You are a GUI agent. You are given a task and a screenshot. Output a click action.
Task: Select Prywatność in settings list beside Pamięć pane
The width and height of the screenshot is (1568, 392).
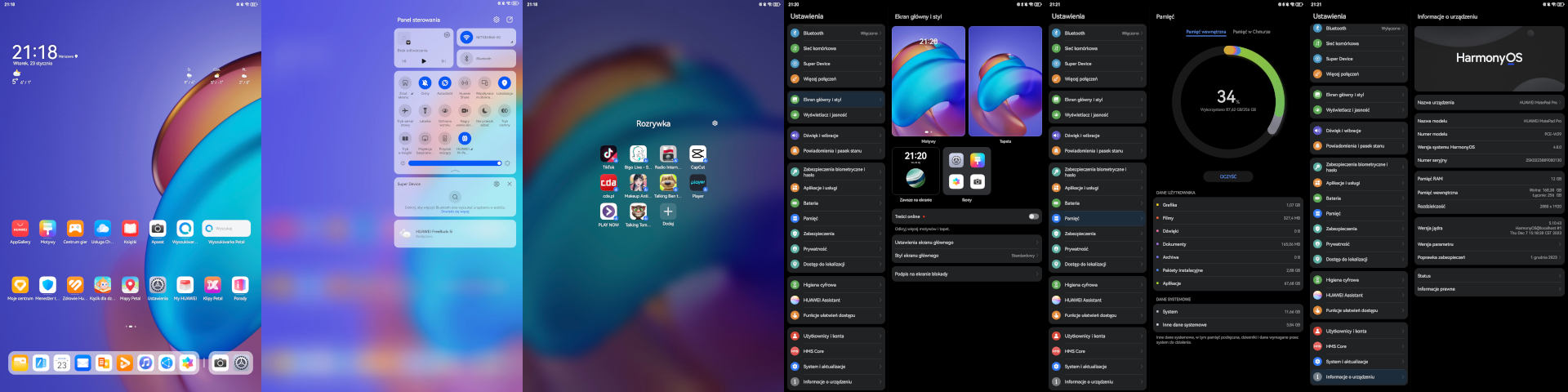click(x=1098, y=249)
